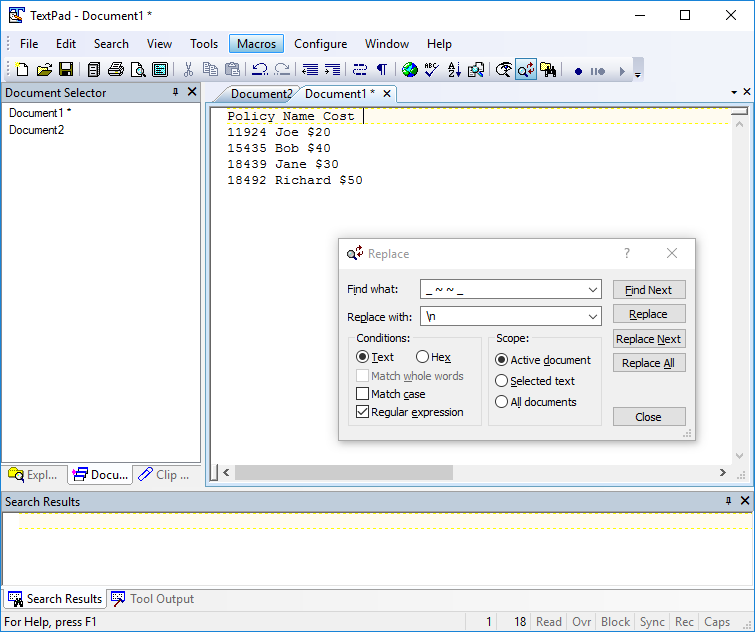Uncheck the Regular expression checkbox

[363, 412]
